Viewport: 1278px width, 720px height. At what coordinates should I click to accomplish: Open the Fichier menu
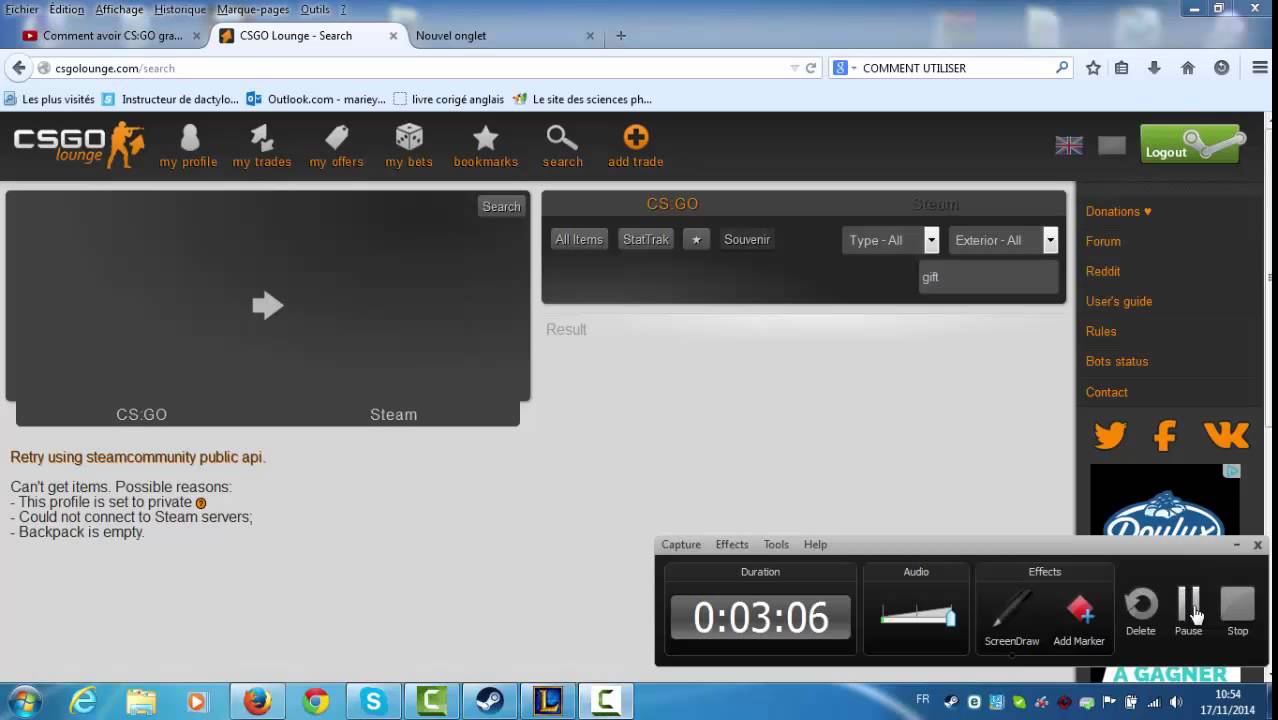22,9
